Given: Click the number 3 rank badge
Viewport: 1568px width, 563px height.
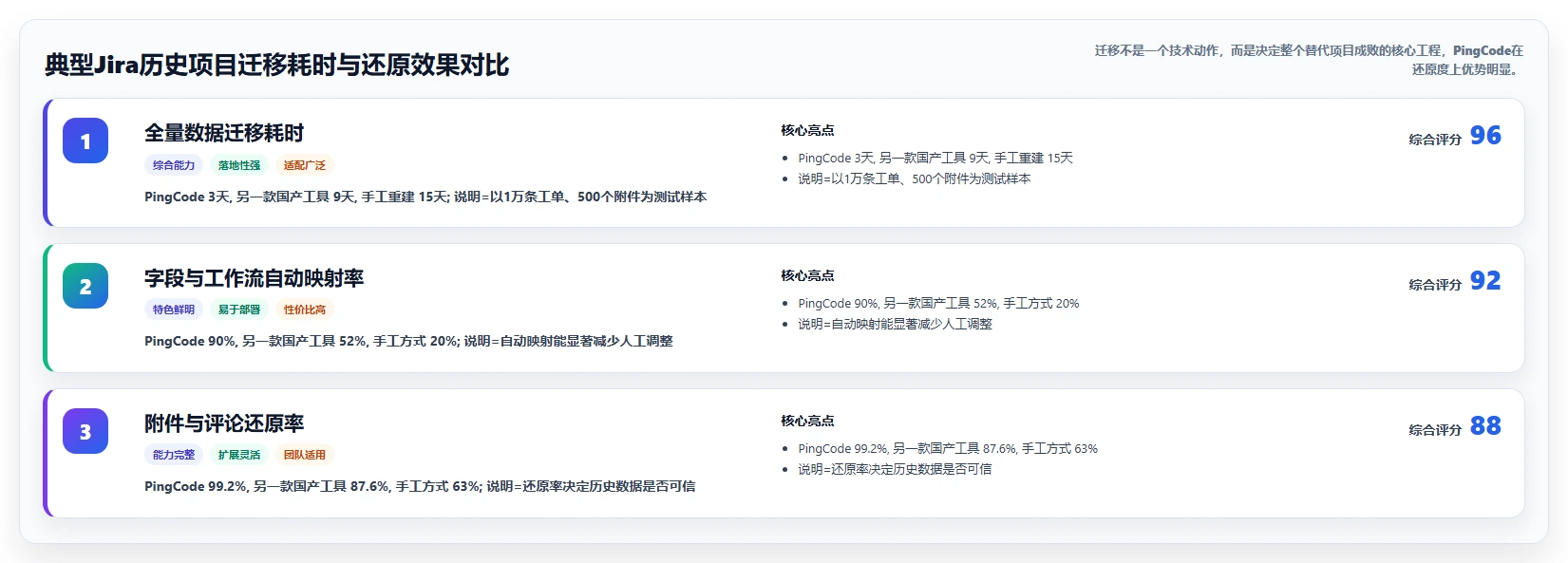Looking at the screenshot, I should (x=85, y=431).
